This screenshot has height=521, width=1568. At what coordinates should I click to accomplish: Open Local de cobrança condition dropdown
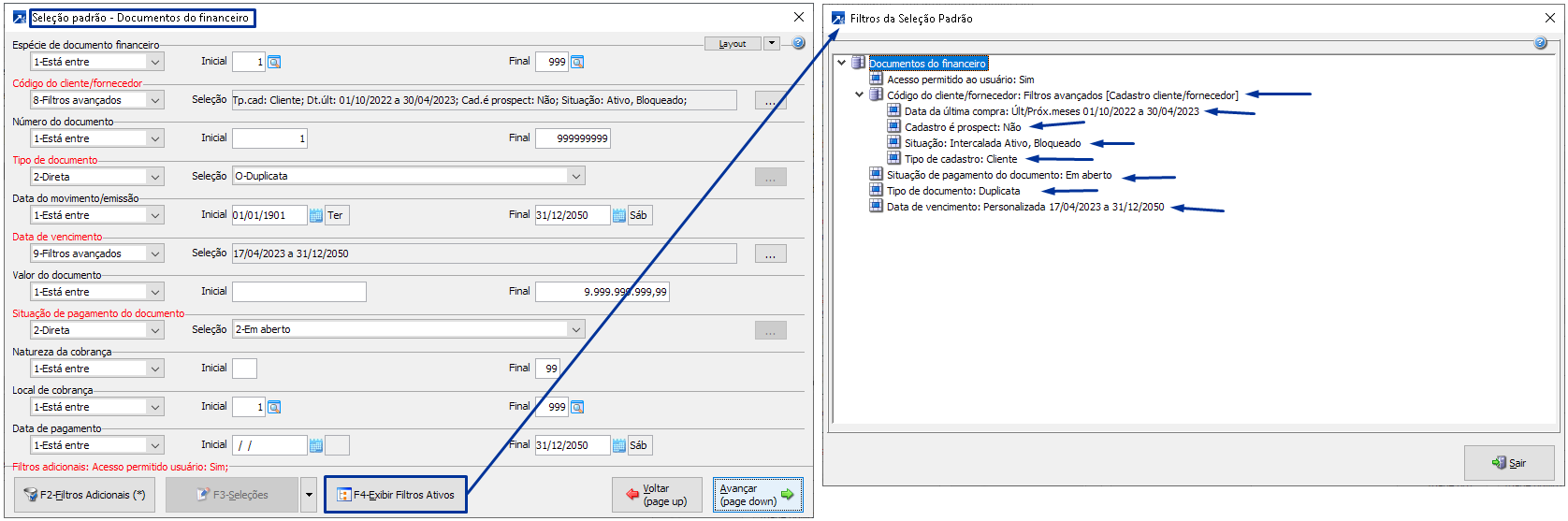tap(155, 407)
